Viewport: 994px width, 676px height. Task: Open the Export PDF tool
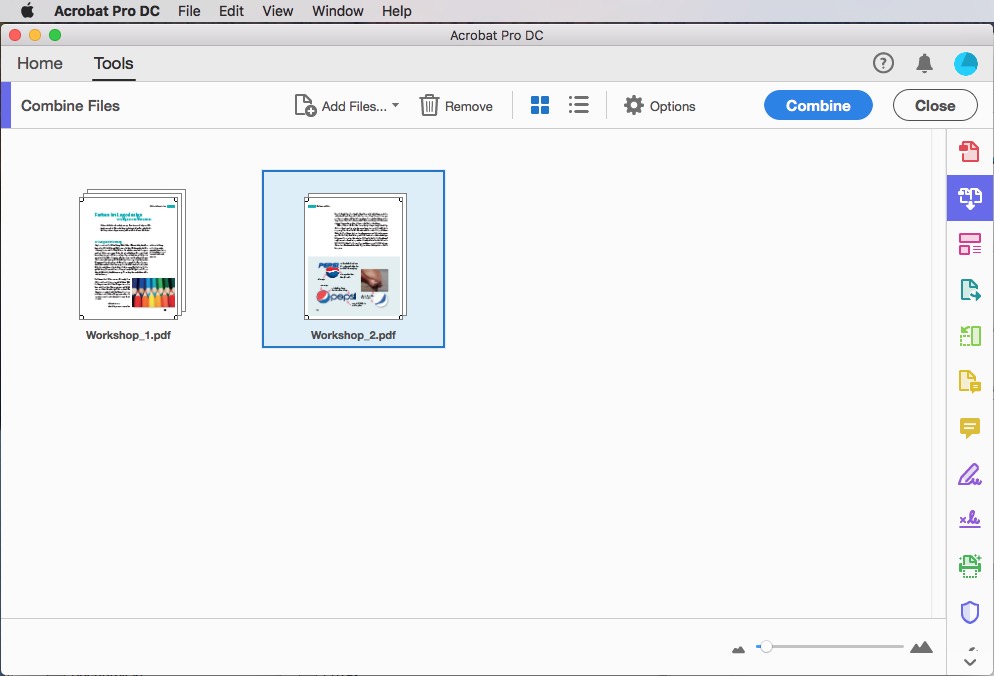pos(968,289)
